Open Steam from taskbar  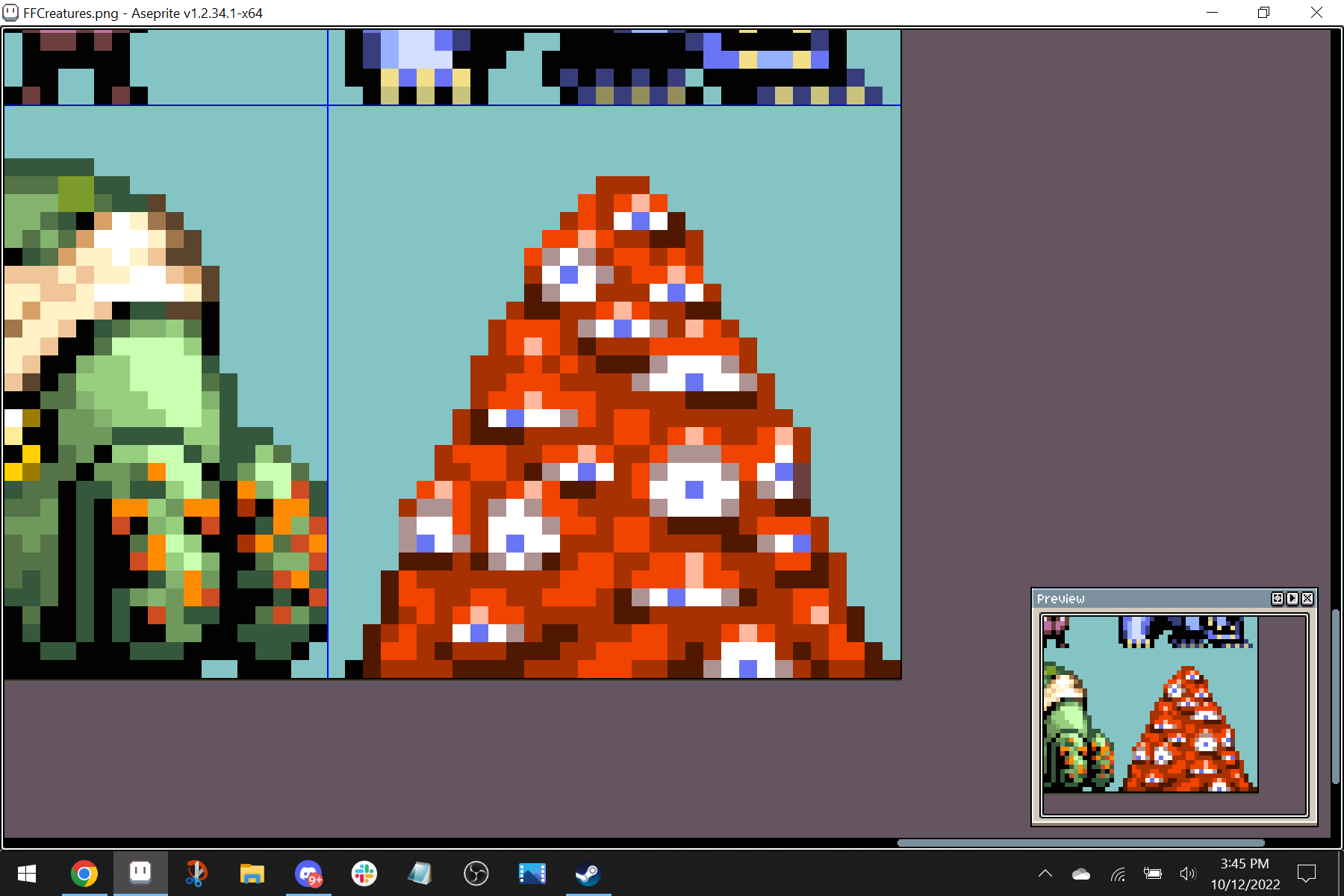(588, 874)
